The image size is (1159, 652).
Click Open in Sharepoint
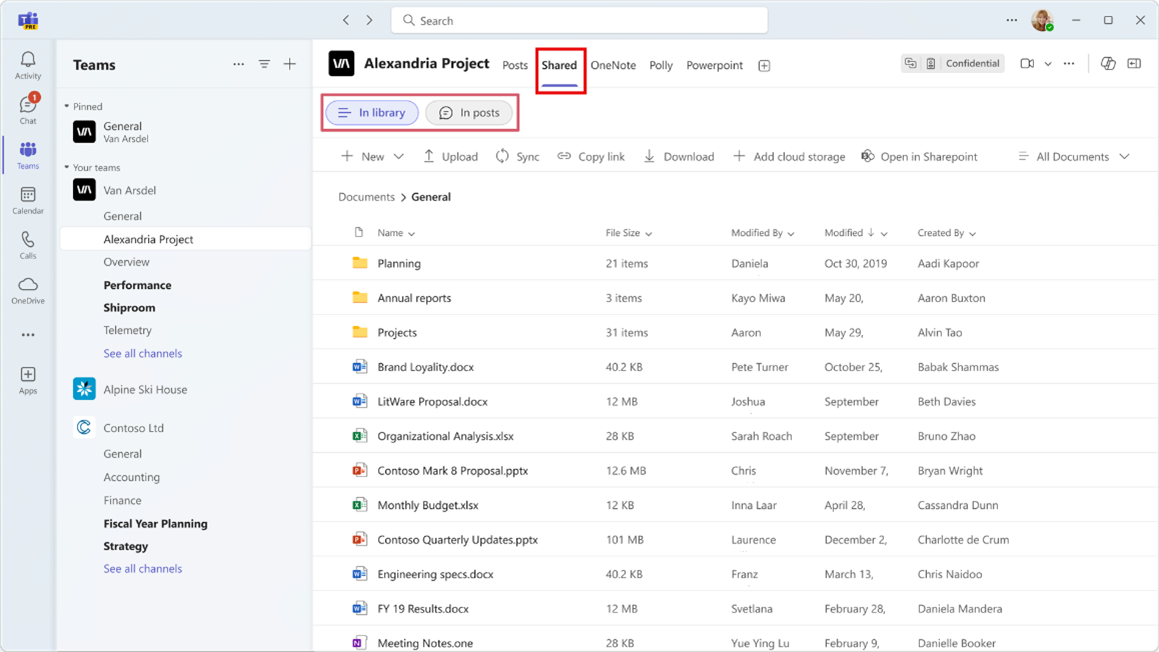point(919,156)
